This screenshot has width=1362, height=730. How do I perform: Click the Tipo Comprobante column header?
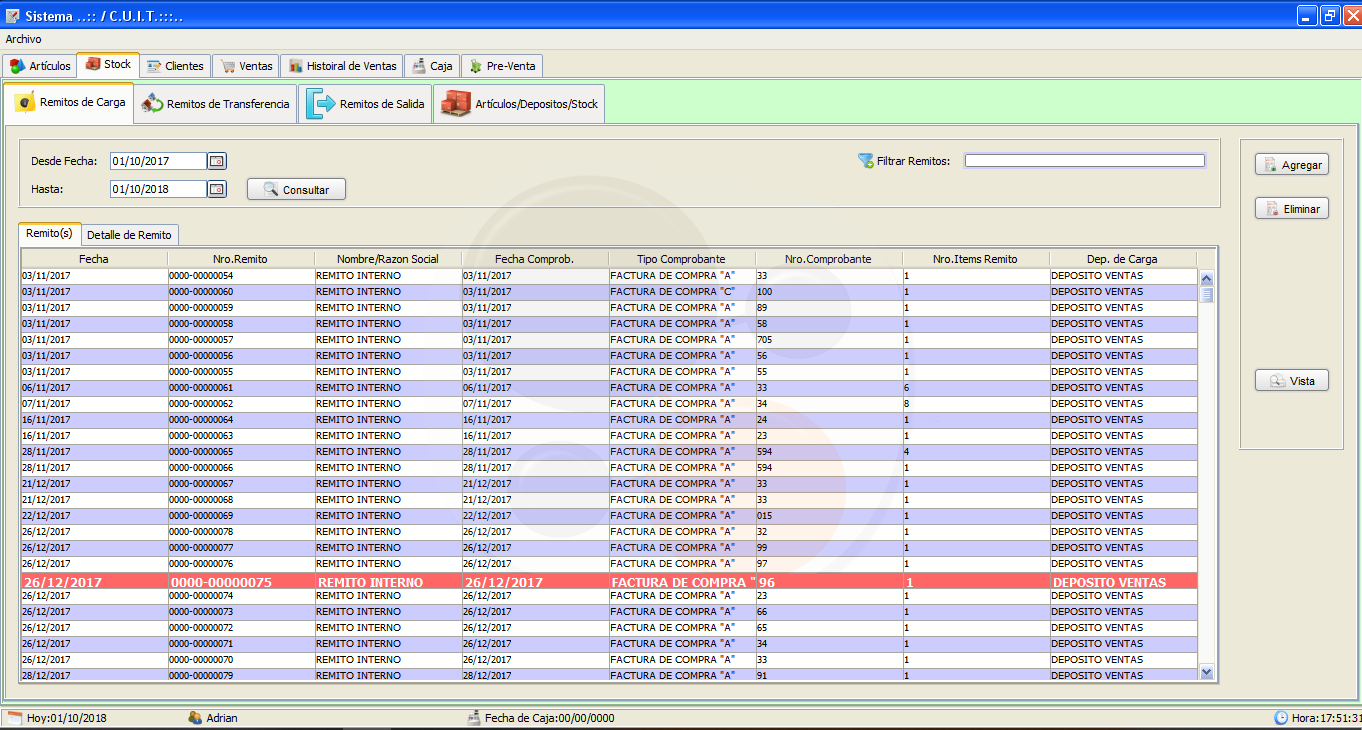tap(682, 259)
